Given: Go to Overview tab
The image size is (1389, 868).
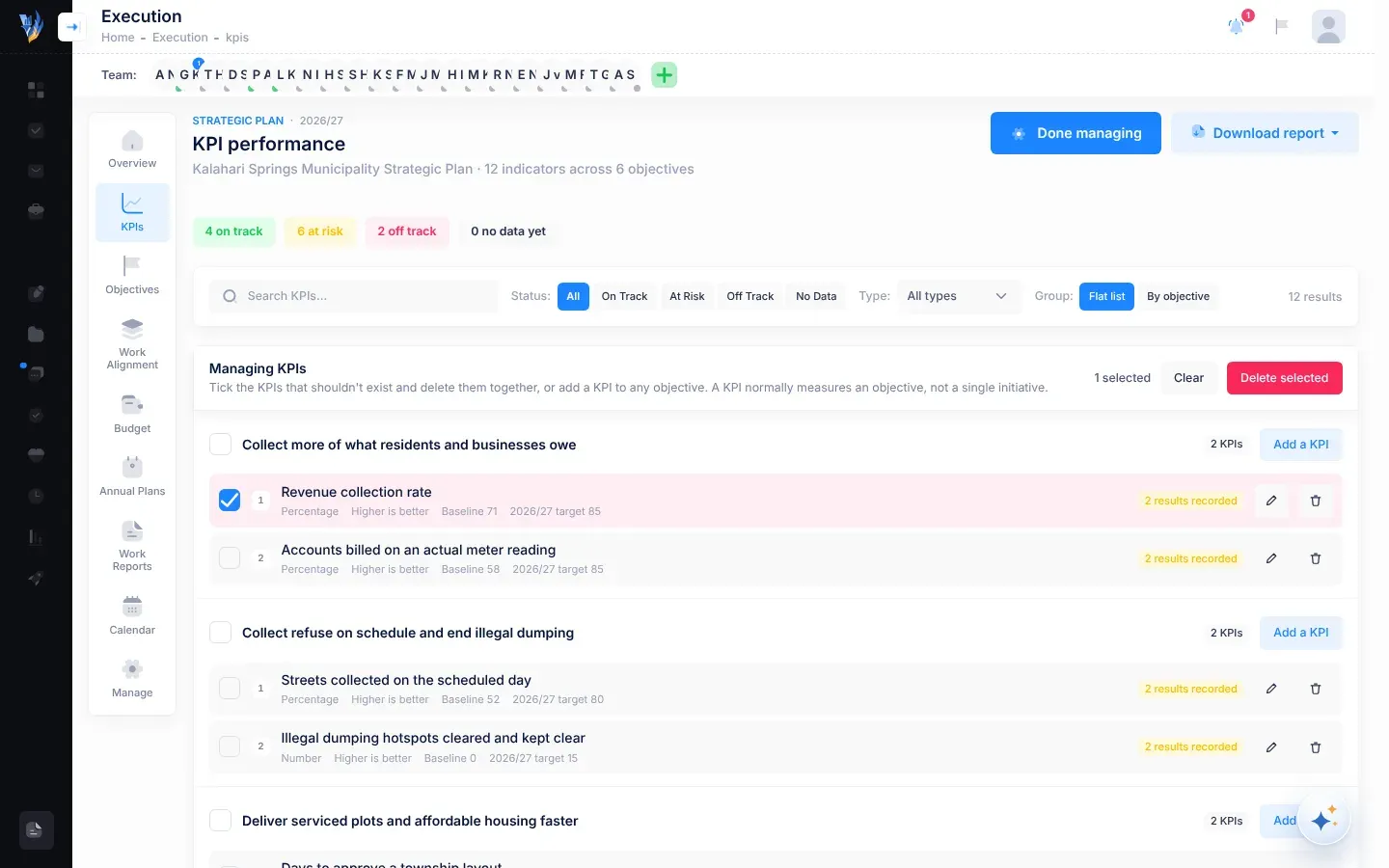Looking at the screenshot, I should [132, 149].
